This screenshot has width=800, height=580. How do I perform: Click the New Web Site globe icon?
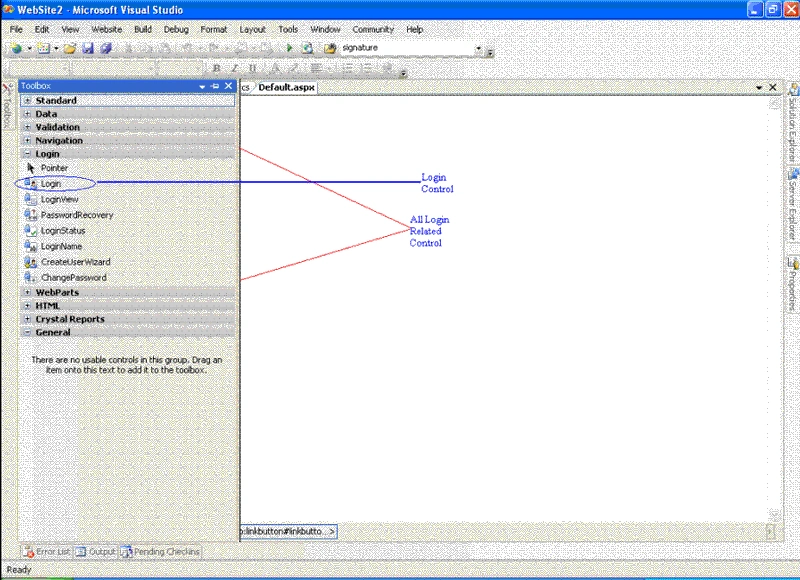[x=16, y=48]
